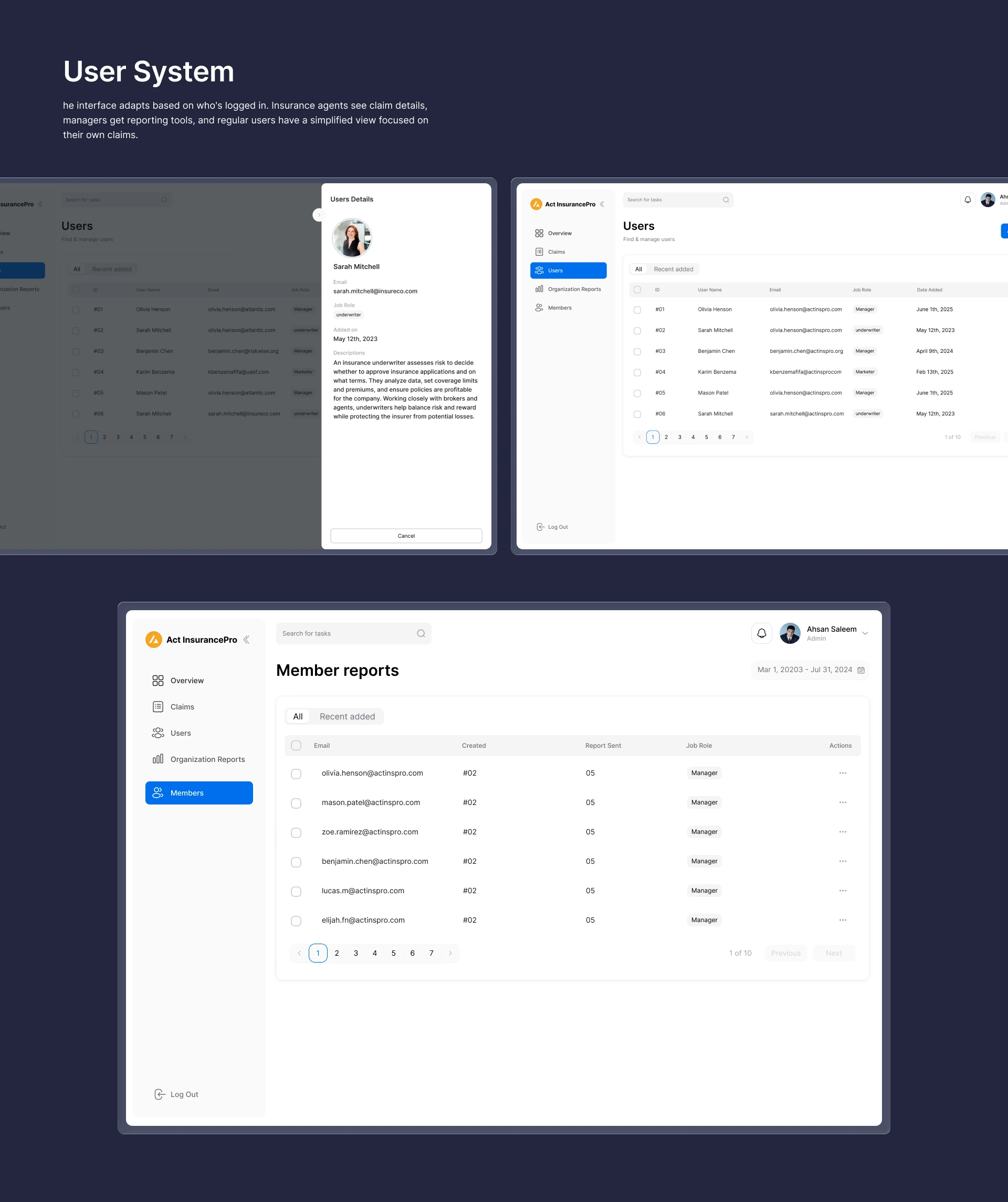Click the Log Out icon in bottom sidebar
This screenshot has width=1008, height=1202.
160,1094
